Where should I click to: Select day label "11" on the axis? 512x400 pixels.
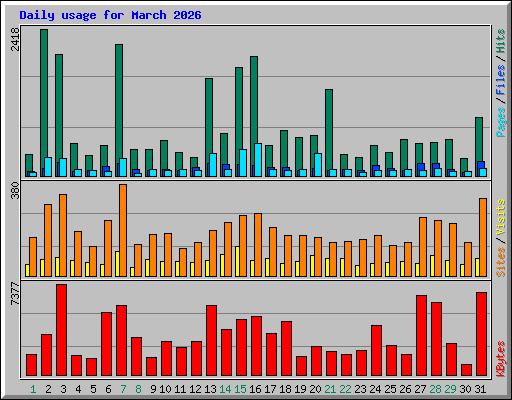coord(180,389)
